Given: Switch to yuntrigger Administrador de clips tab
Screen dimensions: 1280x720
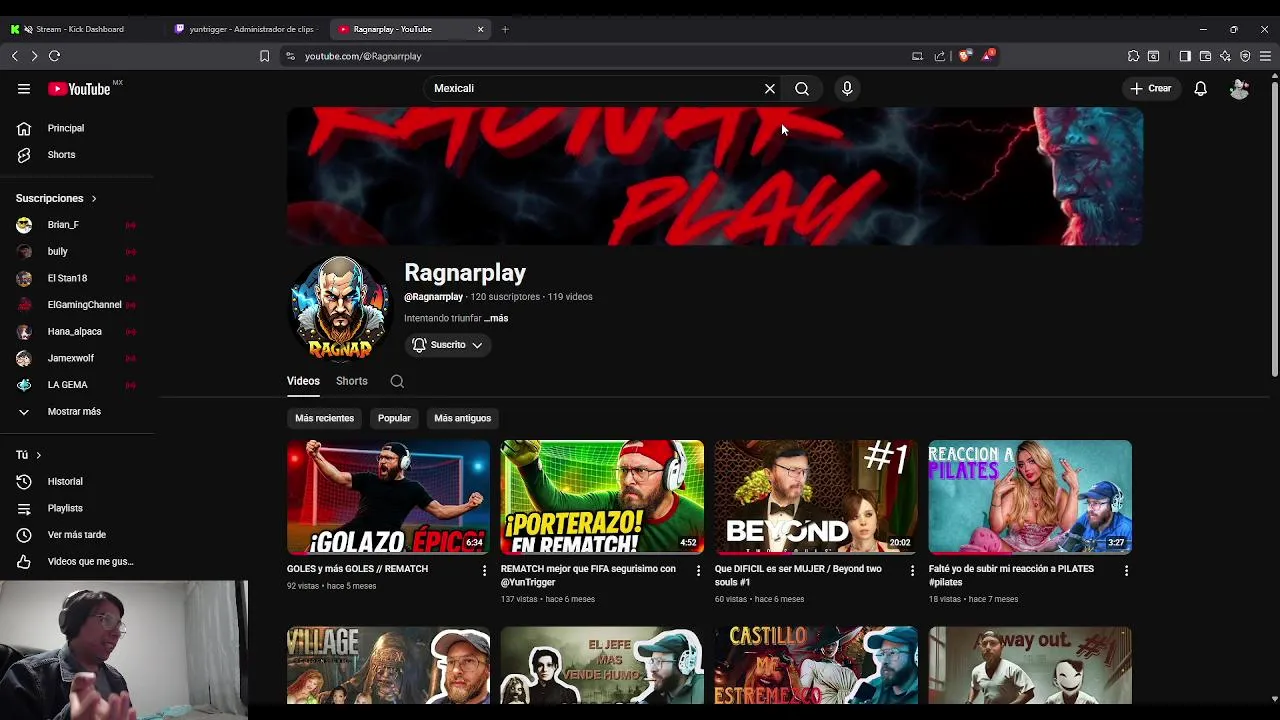Looking at the screenshot, I should (x=245, y=29).
